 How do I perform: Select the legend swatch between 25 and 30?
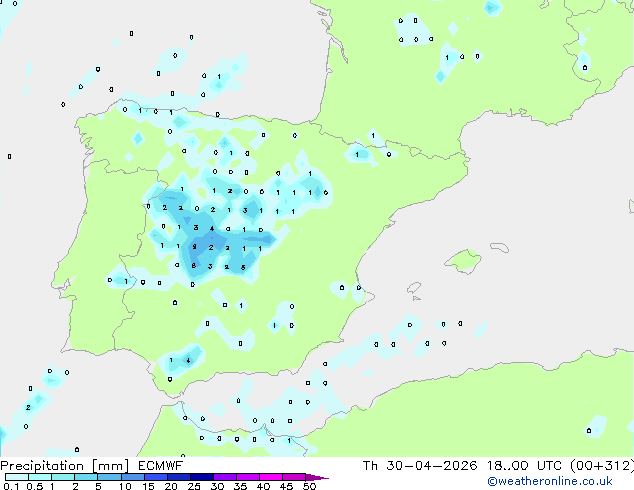tap(202, 477)
